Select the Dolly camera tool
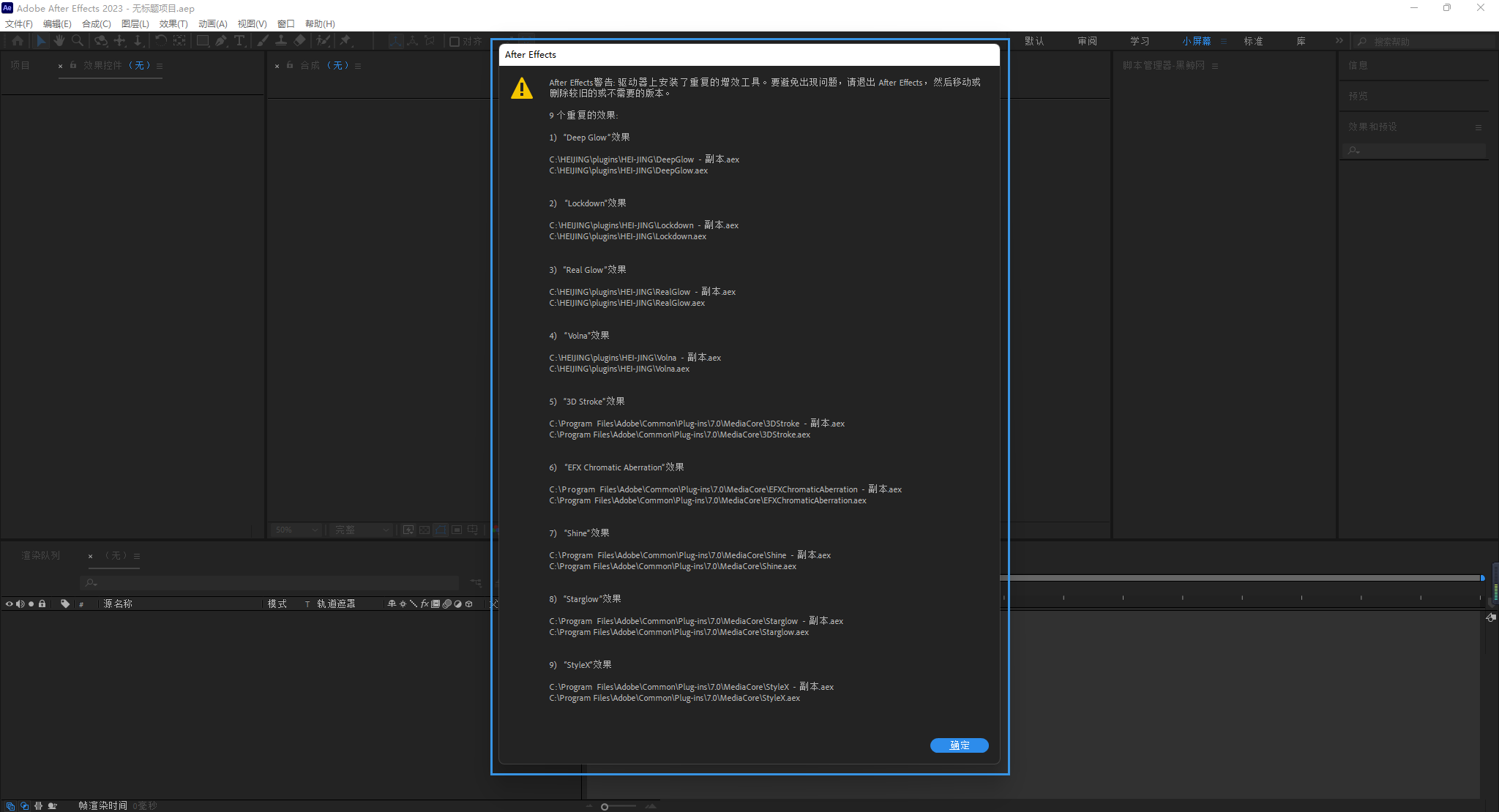Viewport: 1499px width, 812px height. [138, 41]
